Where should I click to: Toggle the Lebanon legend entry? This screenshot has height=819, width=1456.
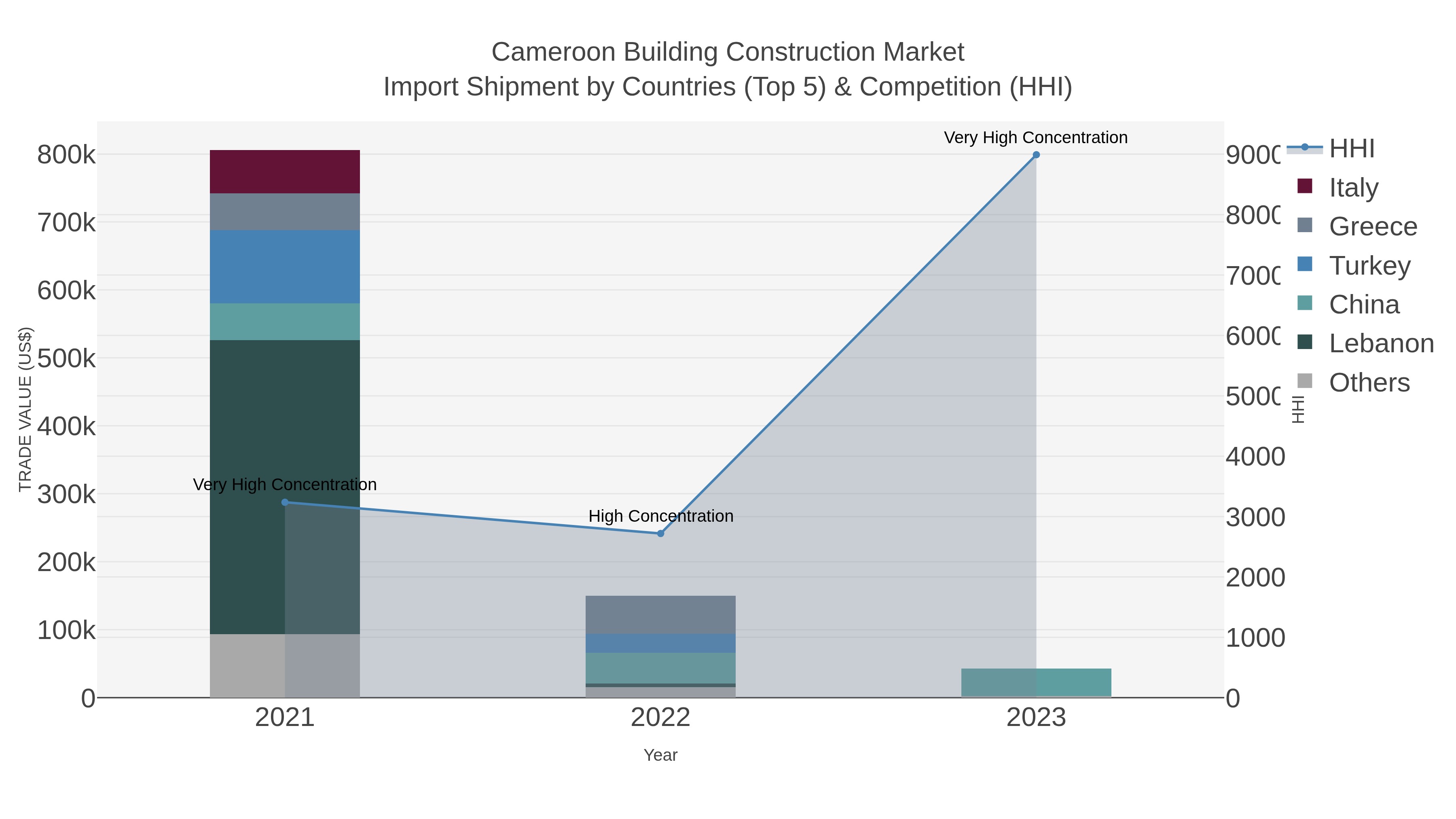[x=1365, y=343]
